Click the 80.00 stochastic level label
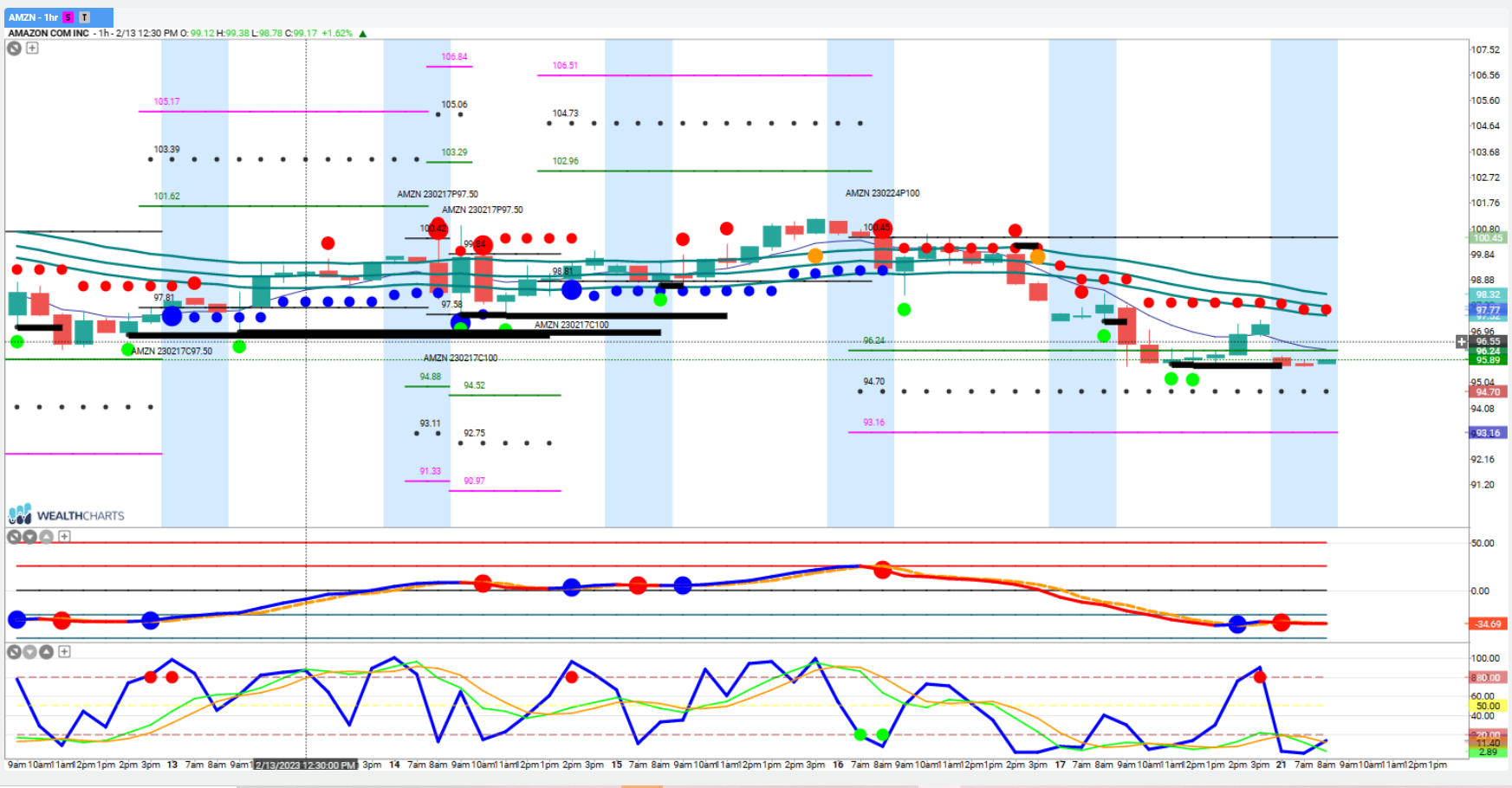The height and width of the screenshot is (788, 1512). [x=1489, y=678]
